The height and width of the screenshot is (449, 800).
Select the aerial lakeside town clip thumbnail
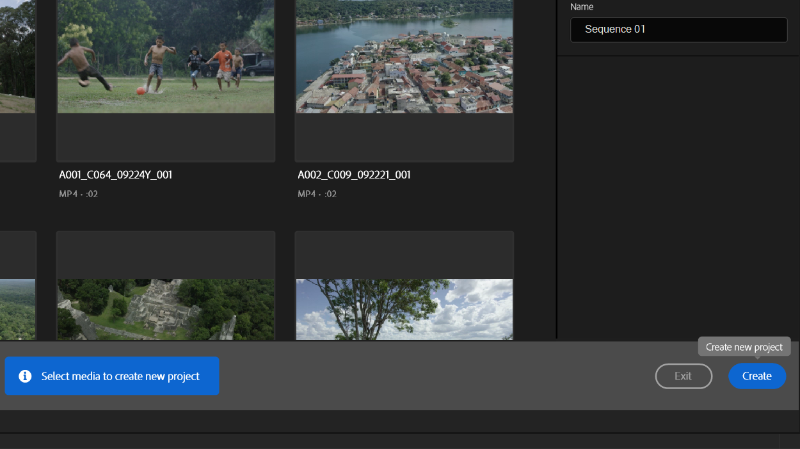point(405,56)
